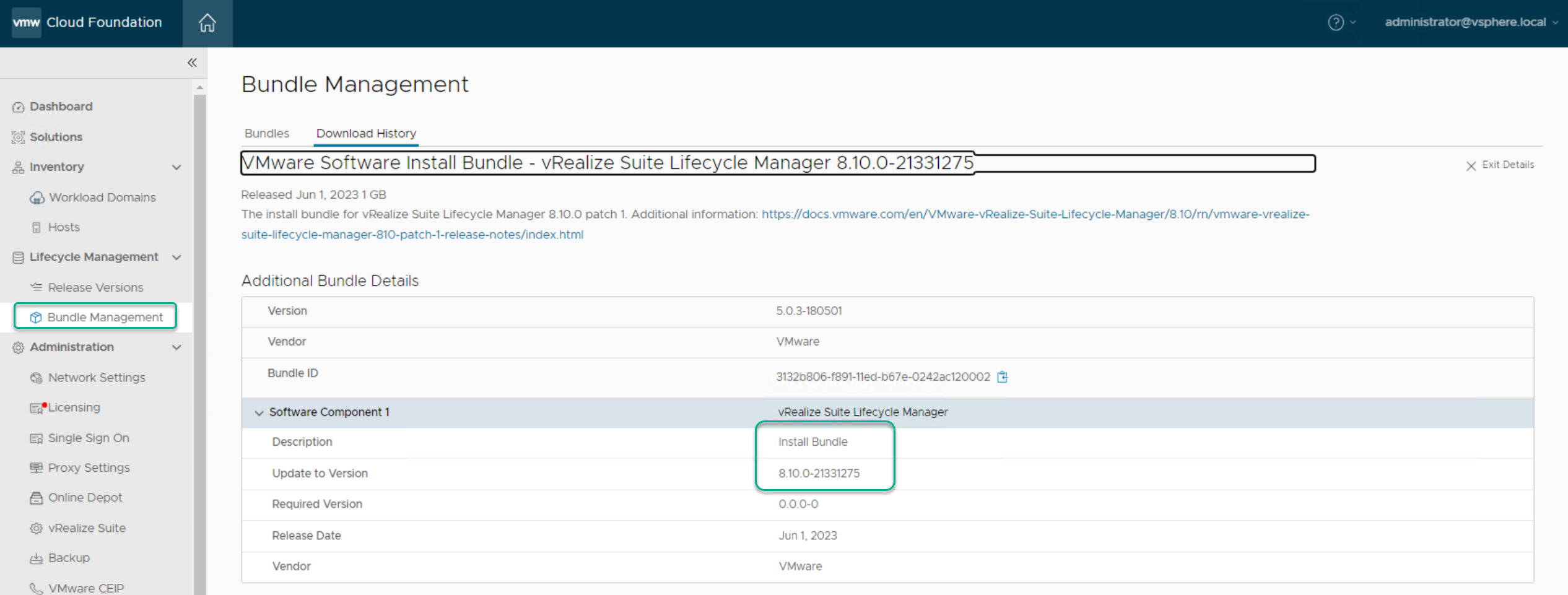Copy the Bundle ID with clipboard icon
Viewport: 1568px width, 595px height.
(x=1002, y=377)
